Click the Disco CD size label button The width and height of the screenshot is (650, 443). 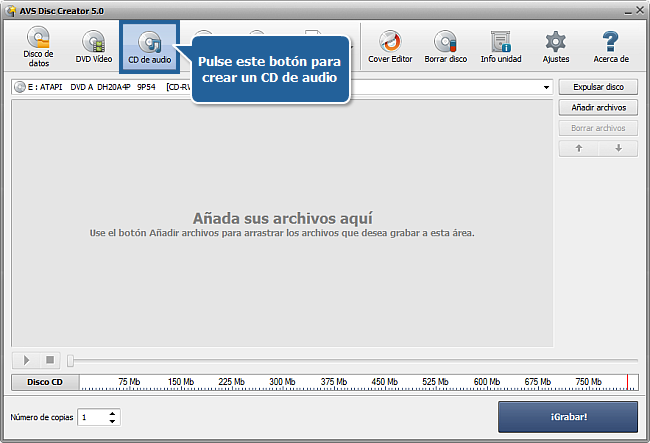(x=45, y=382)
